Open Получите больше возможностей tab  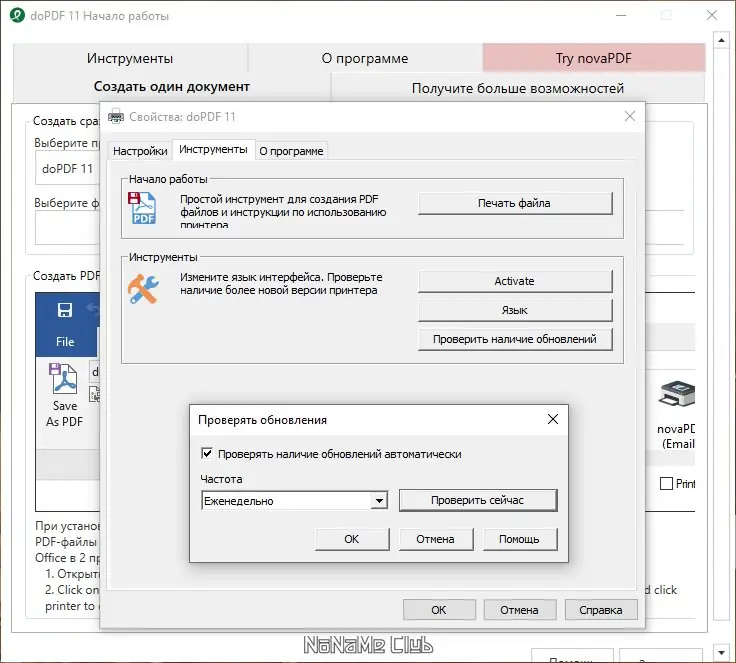pos(518,88)
